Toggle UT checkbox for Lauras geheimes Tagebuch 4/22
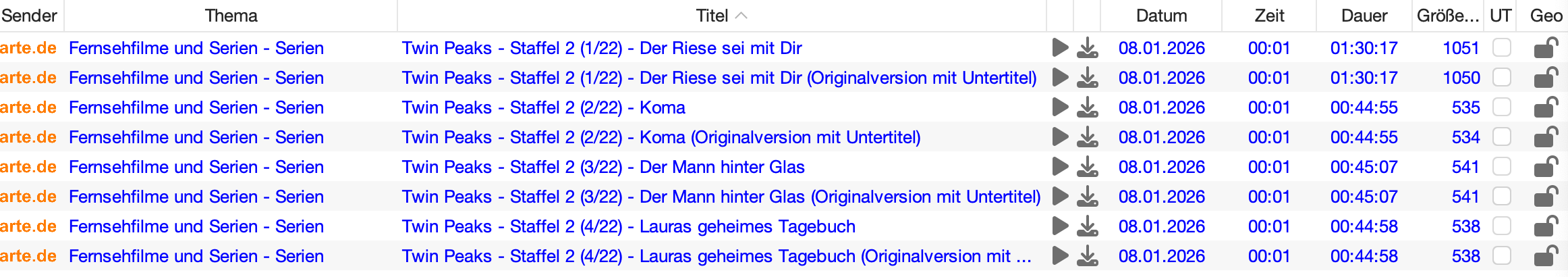The width and height of the screenshot is (1568, 277). click(1502, 226)
